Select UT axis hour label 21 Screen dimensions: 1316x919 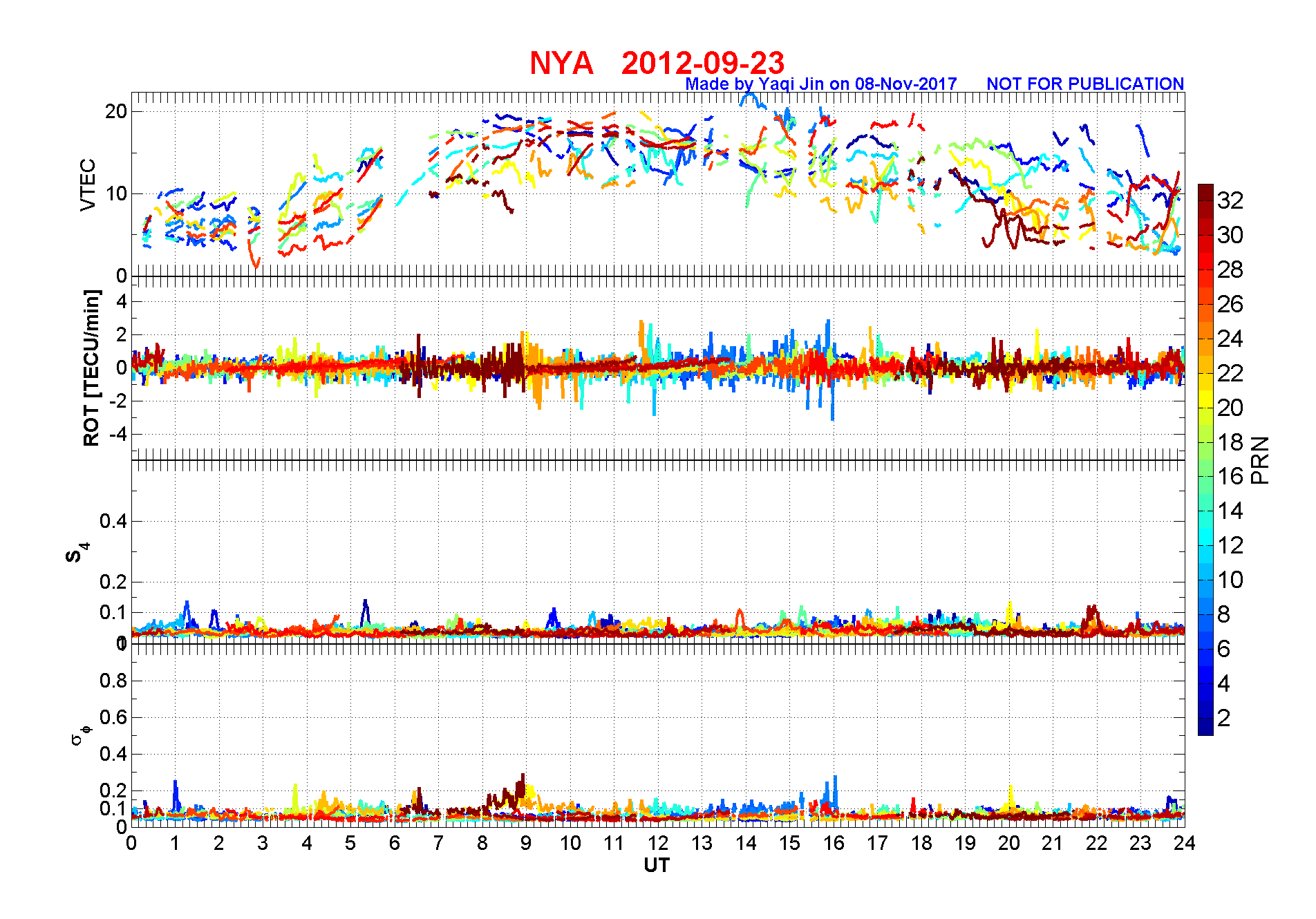coord(1053,843)
